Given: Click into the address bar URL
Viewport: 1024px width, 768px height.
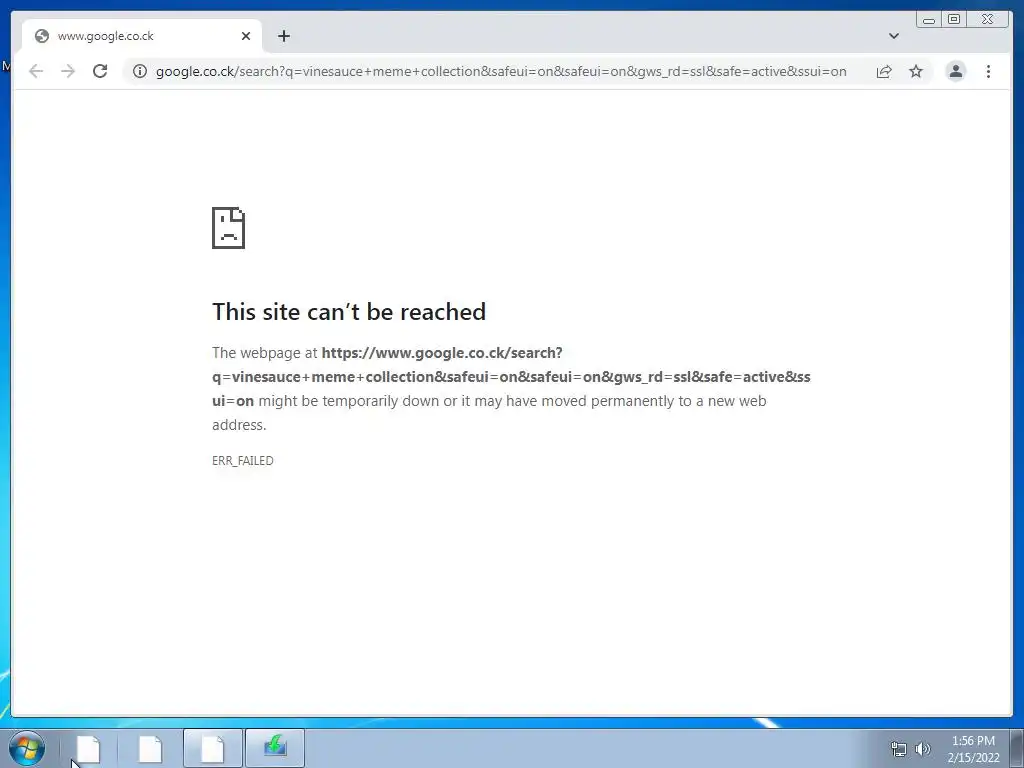Looking at the screenshot, I should click(501, 71).
